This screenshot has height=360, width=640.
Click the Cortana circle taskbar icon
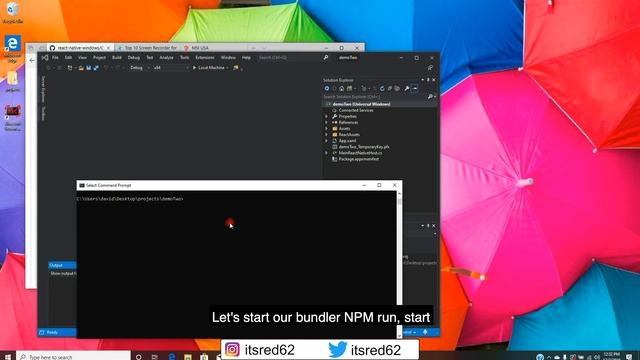pyautogui.click(x=139, y=357)
